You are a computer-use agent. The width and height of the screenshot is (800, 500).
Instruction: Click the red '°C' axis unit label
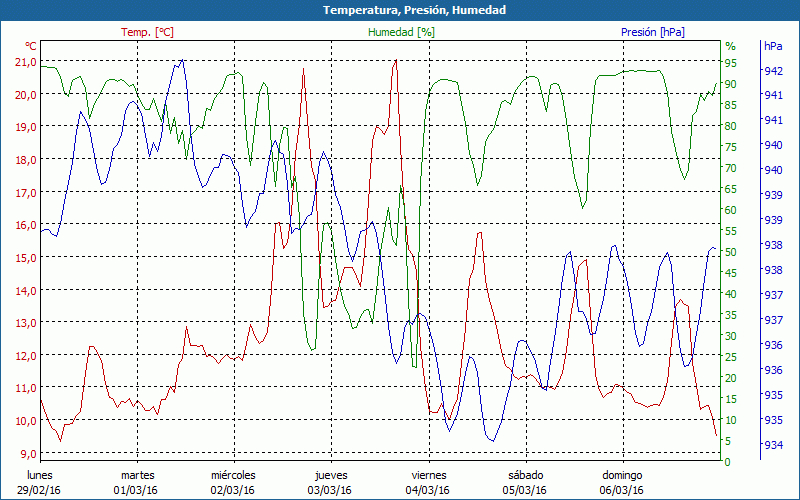click(31, 46)
